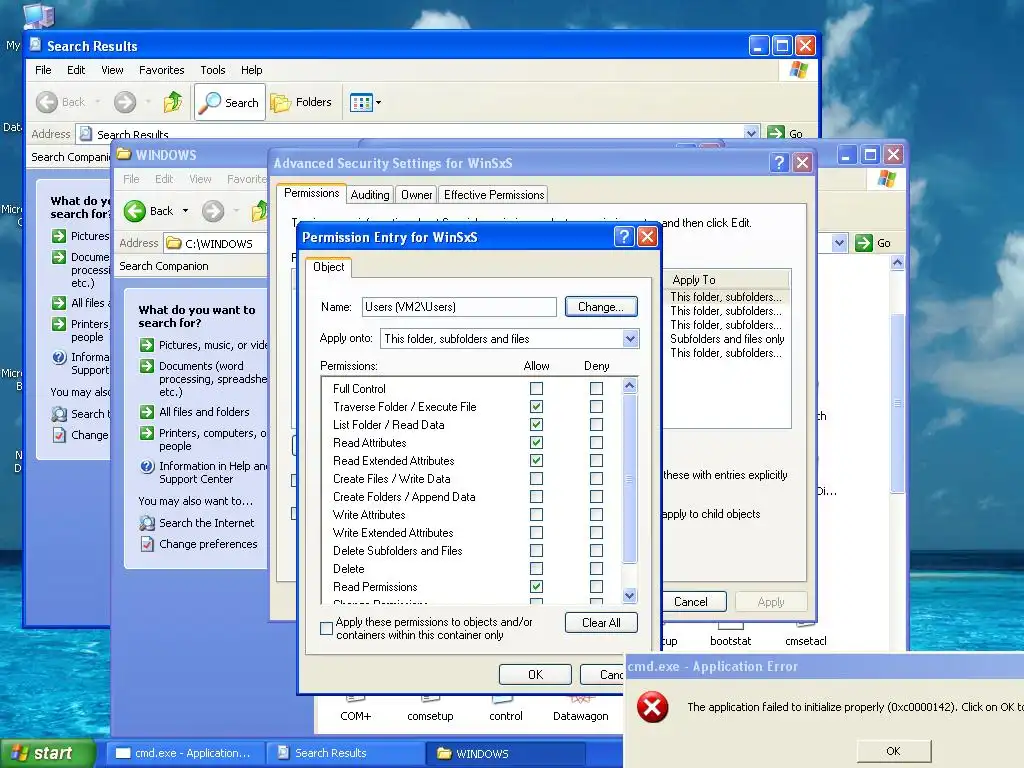This screenshot has width=1024, height=768.
Task: Uncheck Allow for Traverse Folder / Execute File
Action: [536, 406]
